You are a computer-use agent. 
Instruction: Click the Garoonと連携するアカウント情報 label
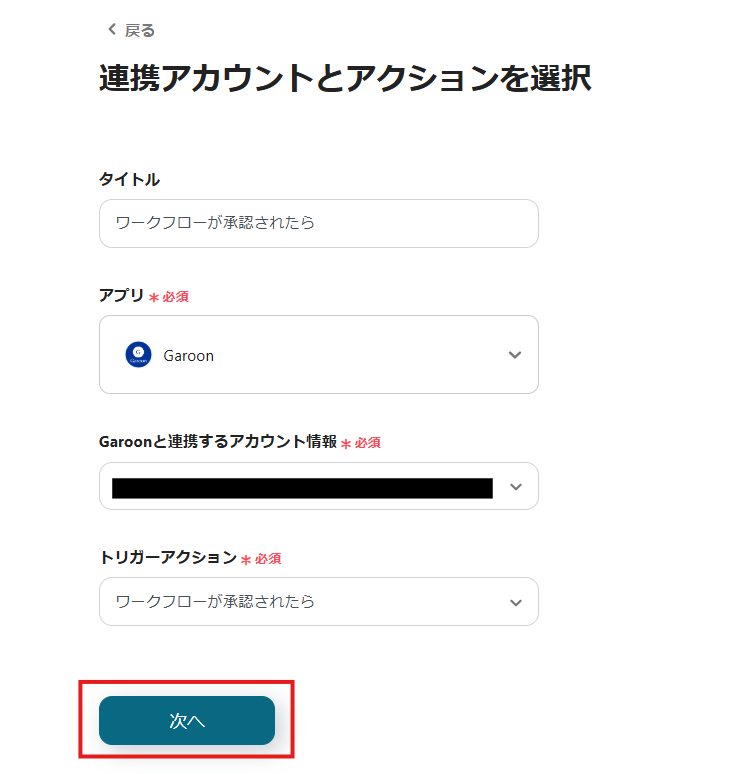click(217, 441)
